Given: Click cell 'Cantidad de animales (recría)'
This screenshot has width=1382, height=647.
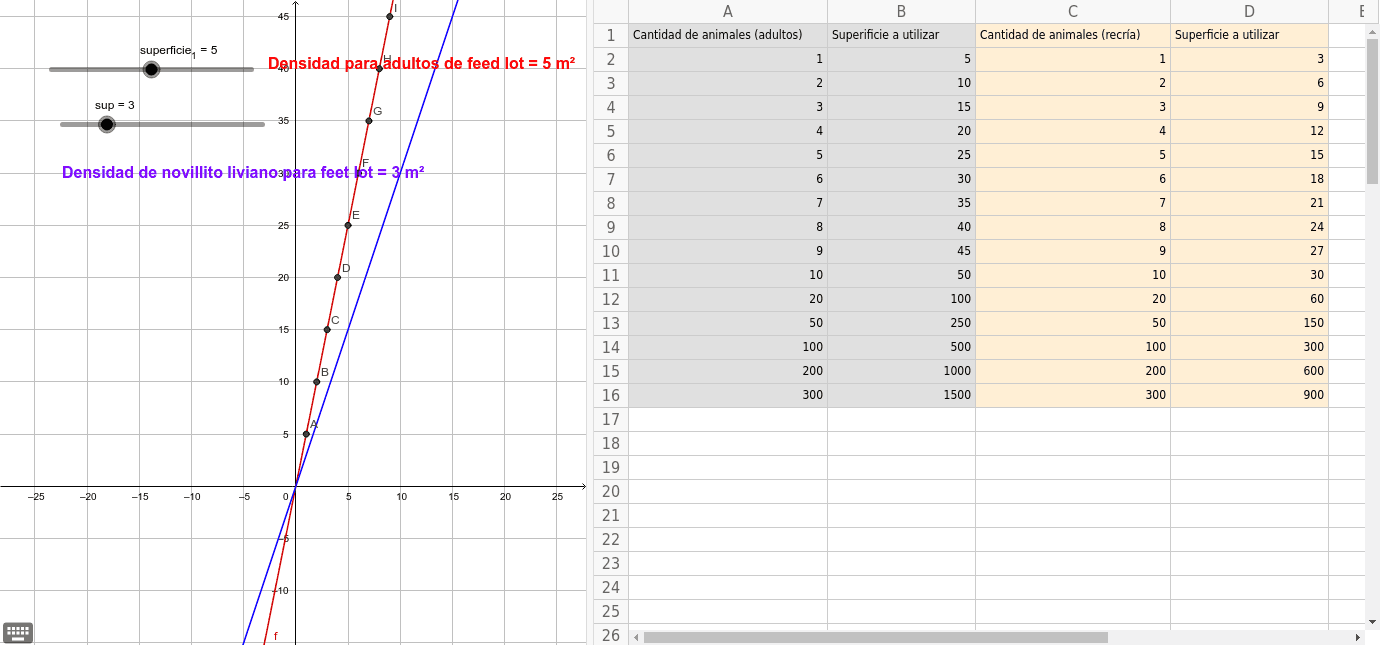Looking at the screenshot, I should click(1073, 35).
